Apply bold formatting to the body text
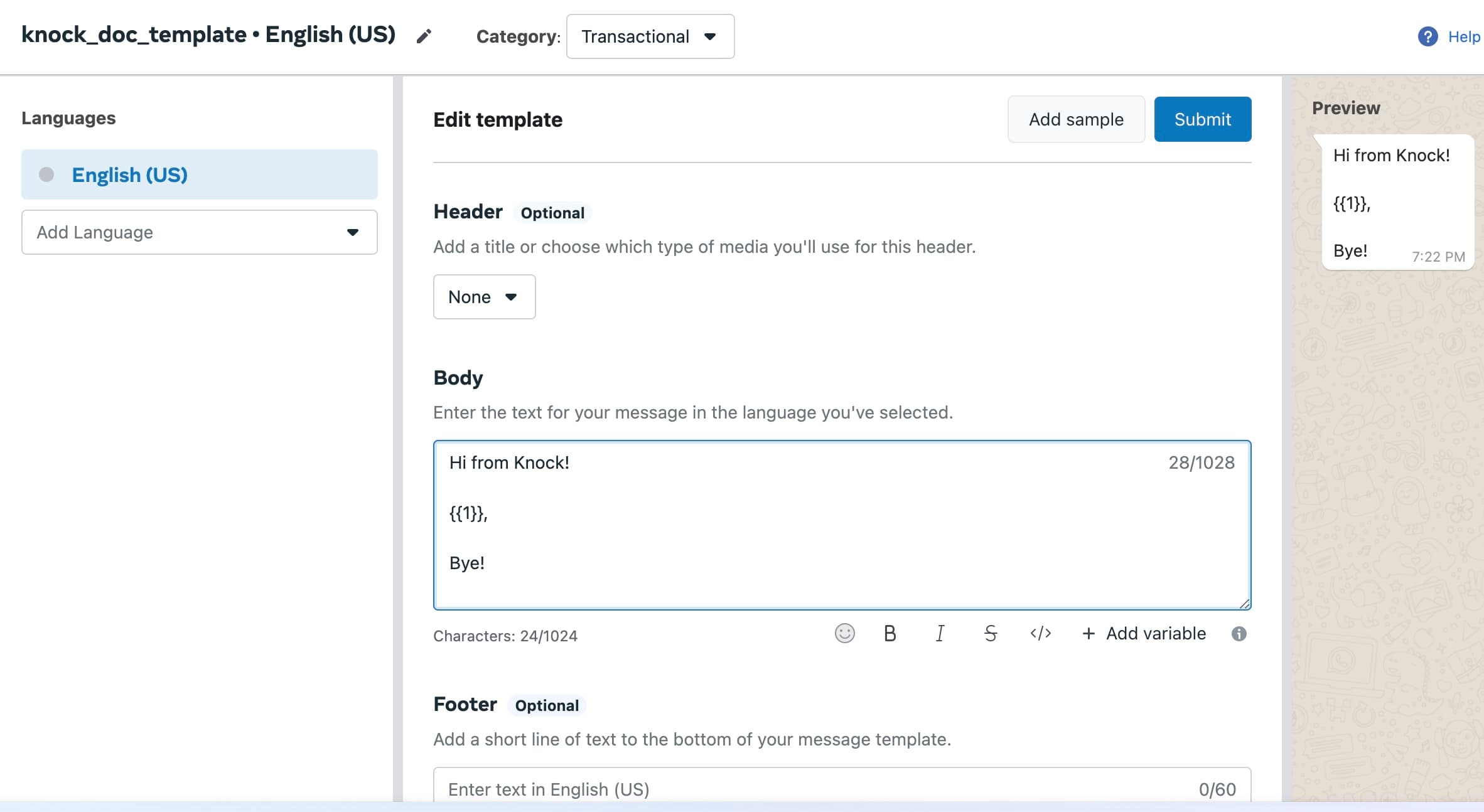The width and height of the screenshot is (1484, 812). pyautogui.click(x=889, y=634)
